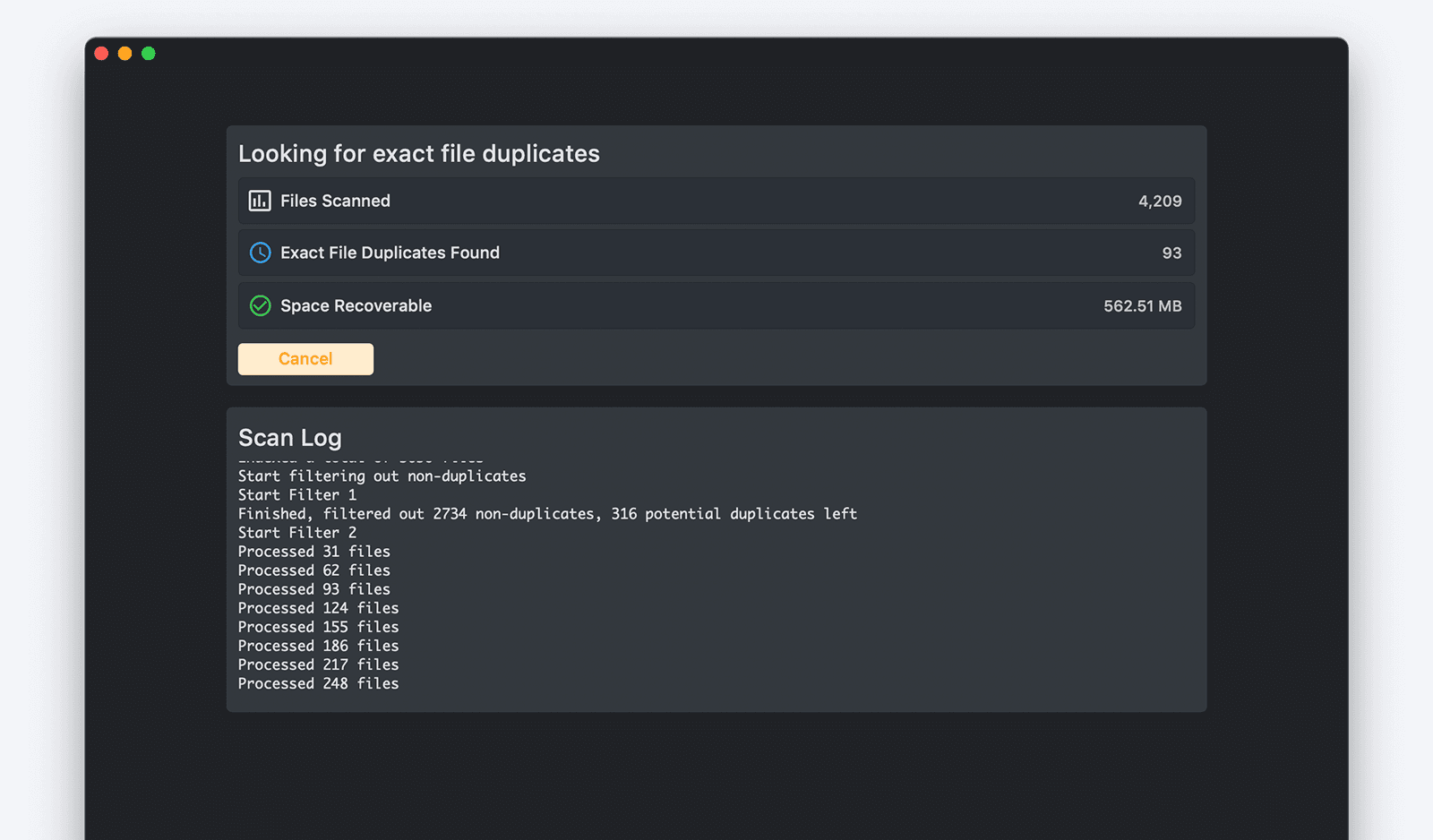The width and height of the screenshot is (1433, 840).
Task: Click the clock icon beside Exact File Duplicates Found
Action: pos(260,253)
